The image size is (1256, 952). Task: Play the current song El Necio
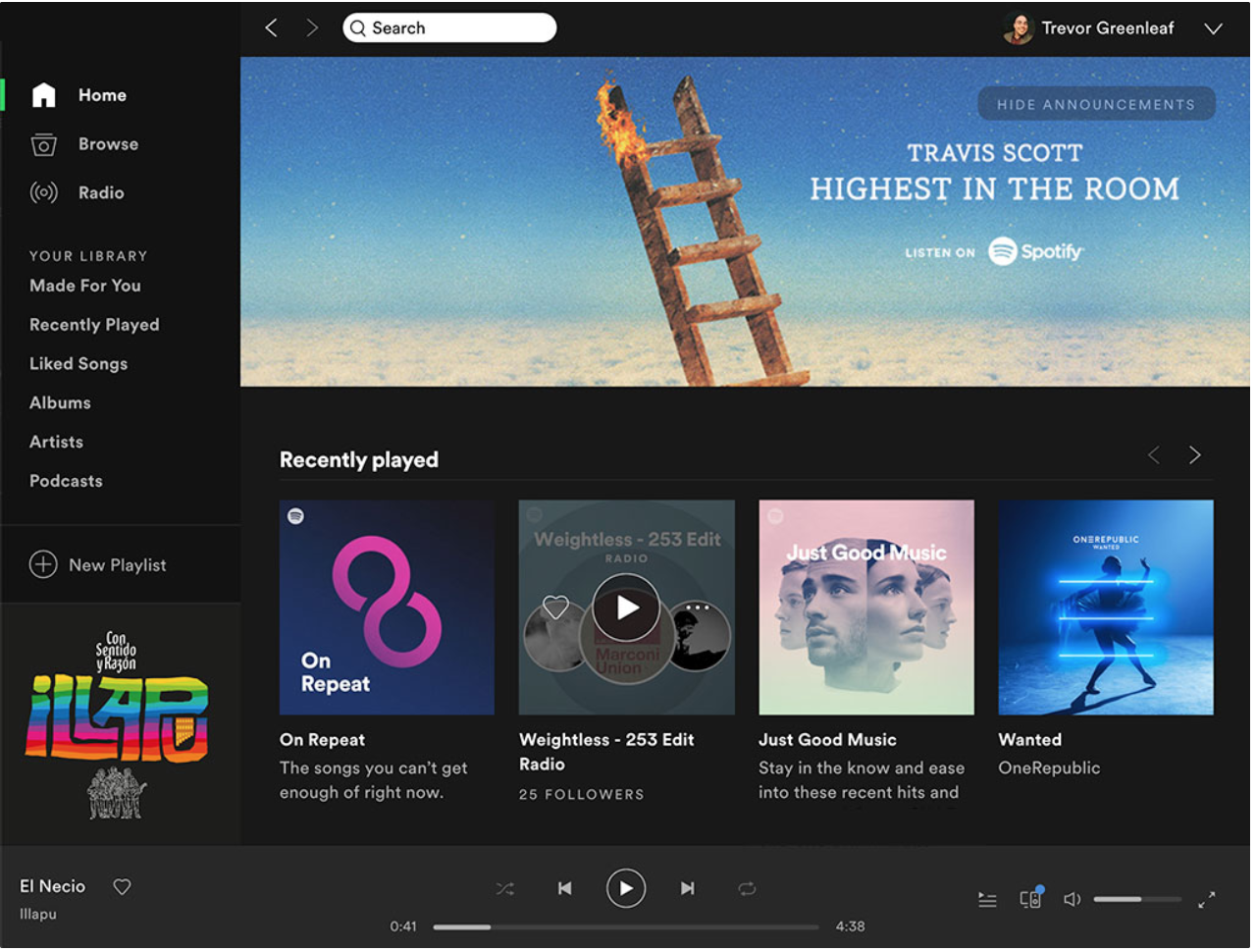pos(626,888)
